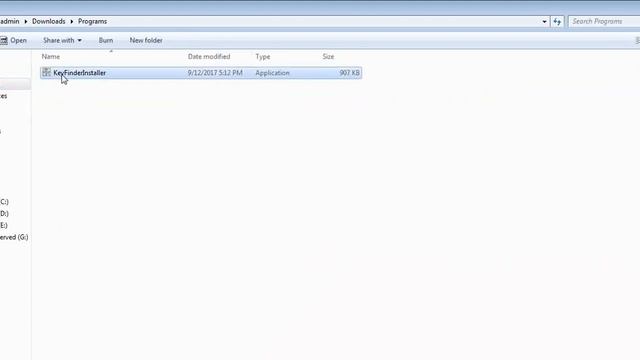Click the Burn toolbar button
Screen dimensions: 640x360
pyautogui.click(x=106, y=40)
